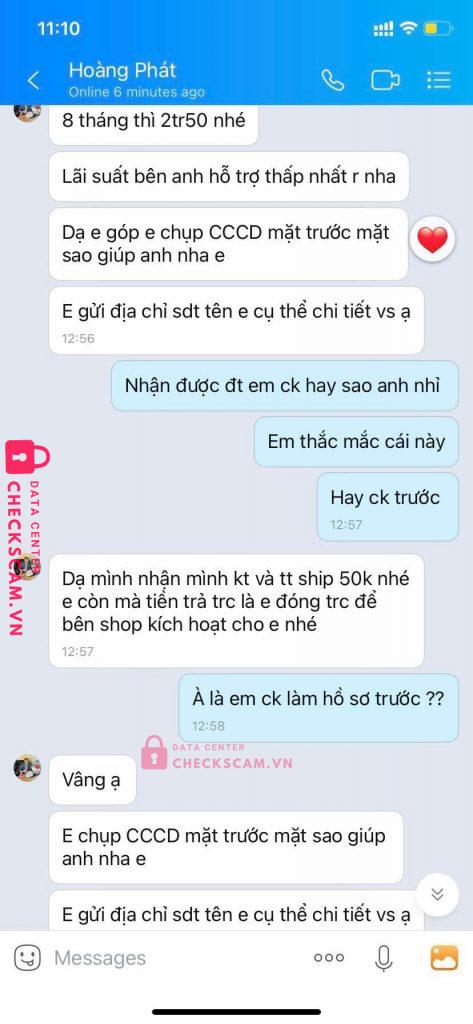Screen dimensions: 473x1024
Task: Tap sender avatar beside 'Vâng ạ'
Action: (x=27, y=768)
